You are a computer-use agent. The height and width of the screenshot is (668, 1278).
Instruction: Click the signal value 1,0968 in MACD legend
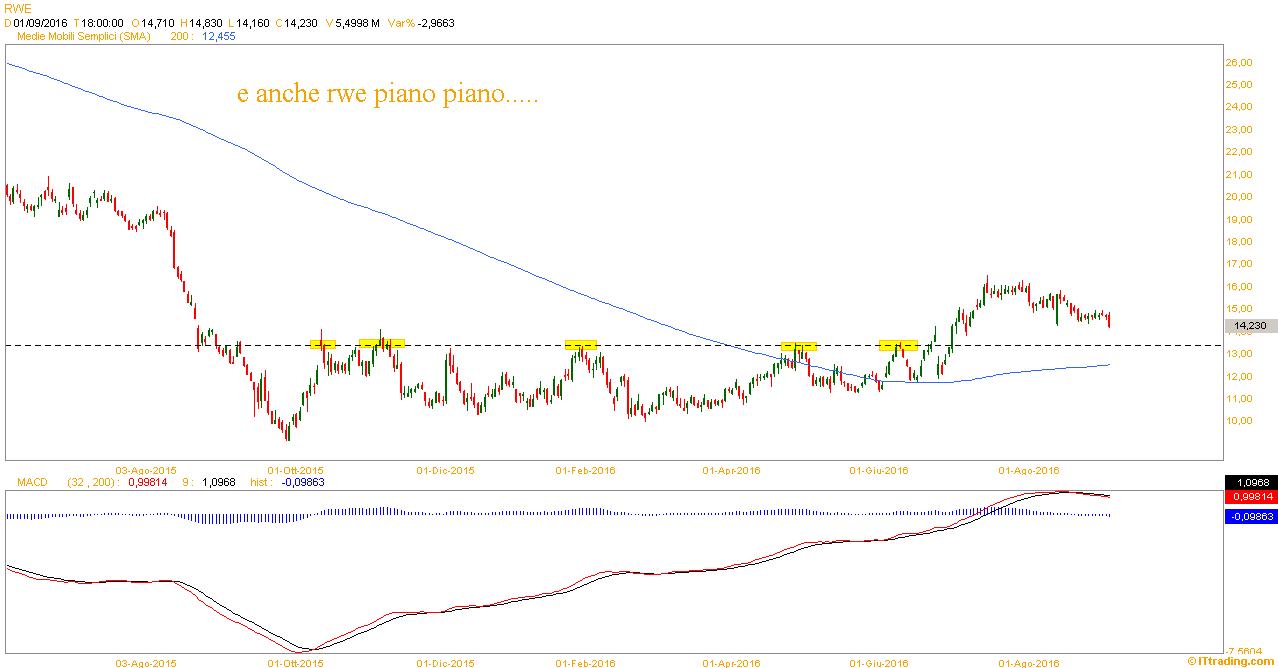218,482
